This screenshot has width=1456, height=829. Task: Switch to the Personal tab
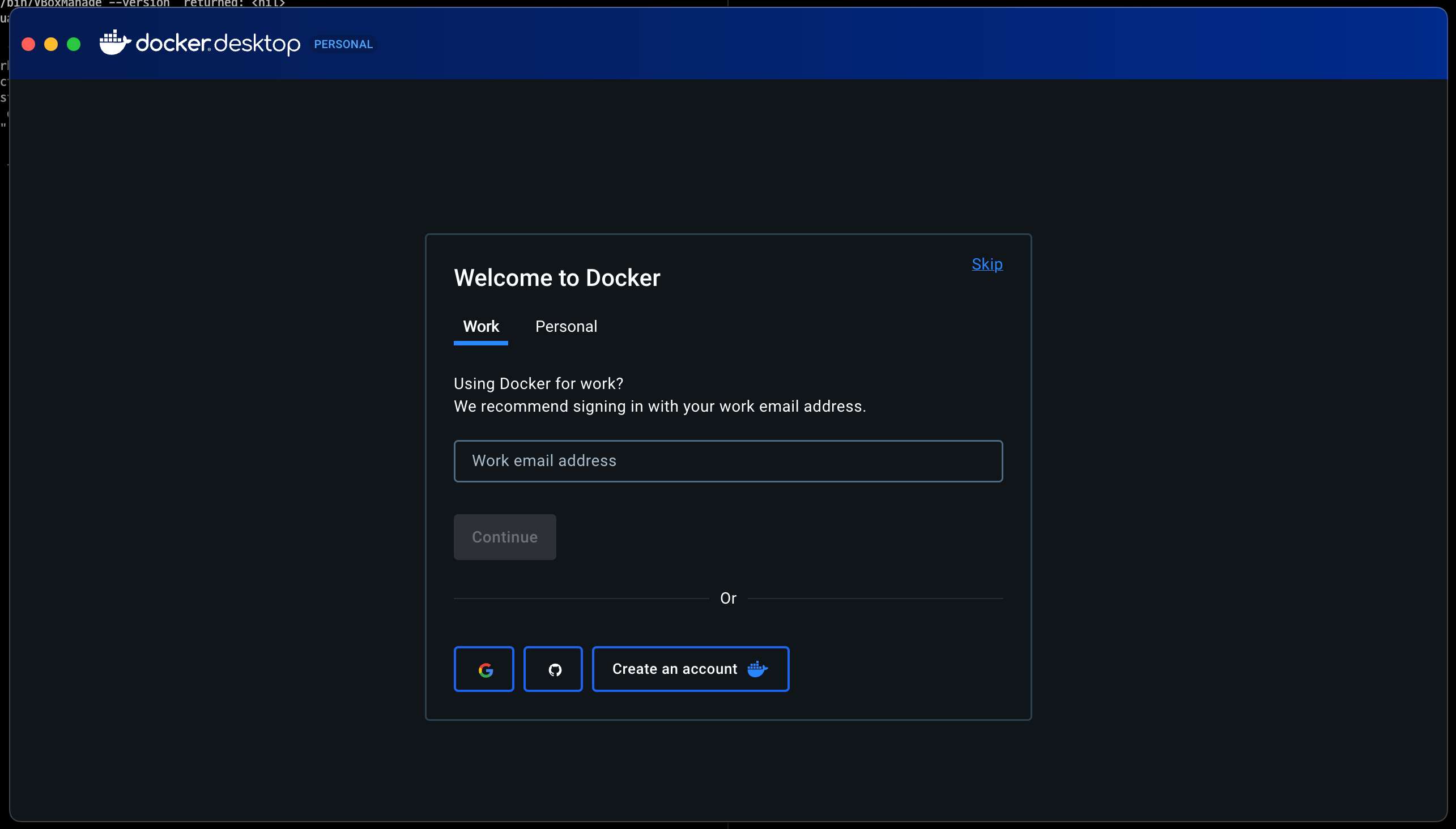[566, 327]
